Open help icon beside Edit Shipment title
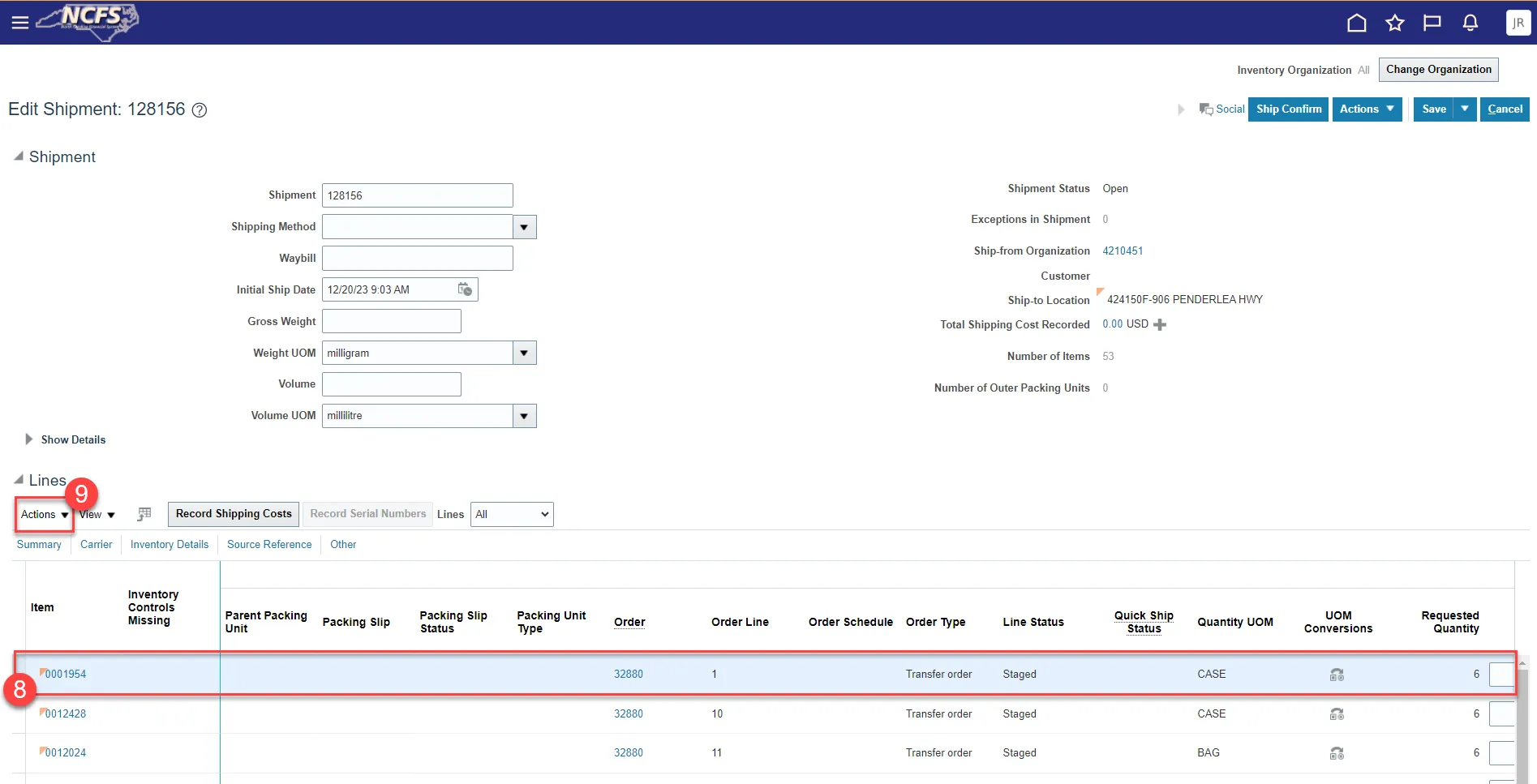 click(x=200, y=110)
